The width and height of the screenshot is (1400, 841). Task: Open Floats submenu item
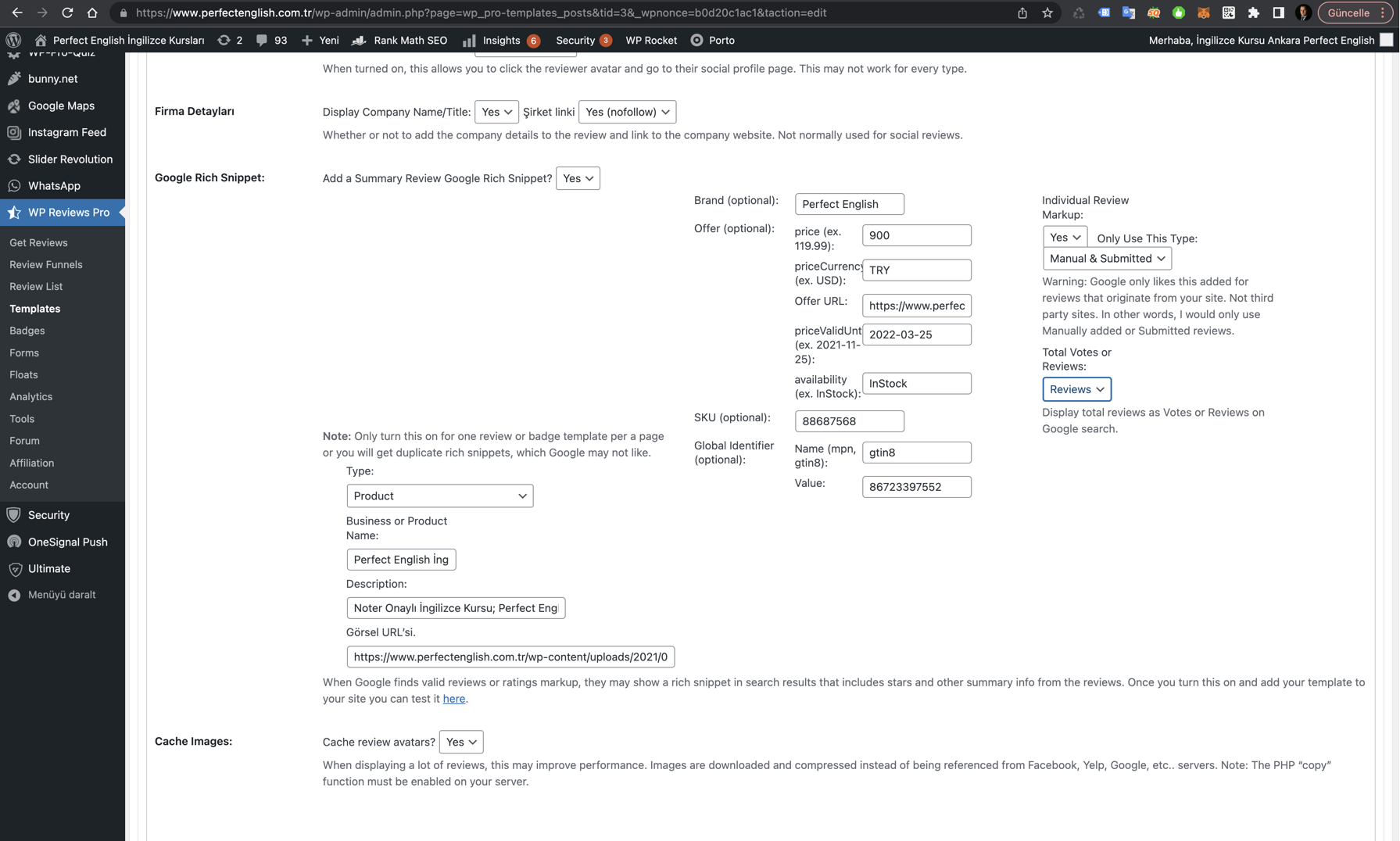pyautogui.click(x=23, y=374)
